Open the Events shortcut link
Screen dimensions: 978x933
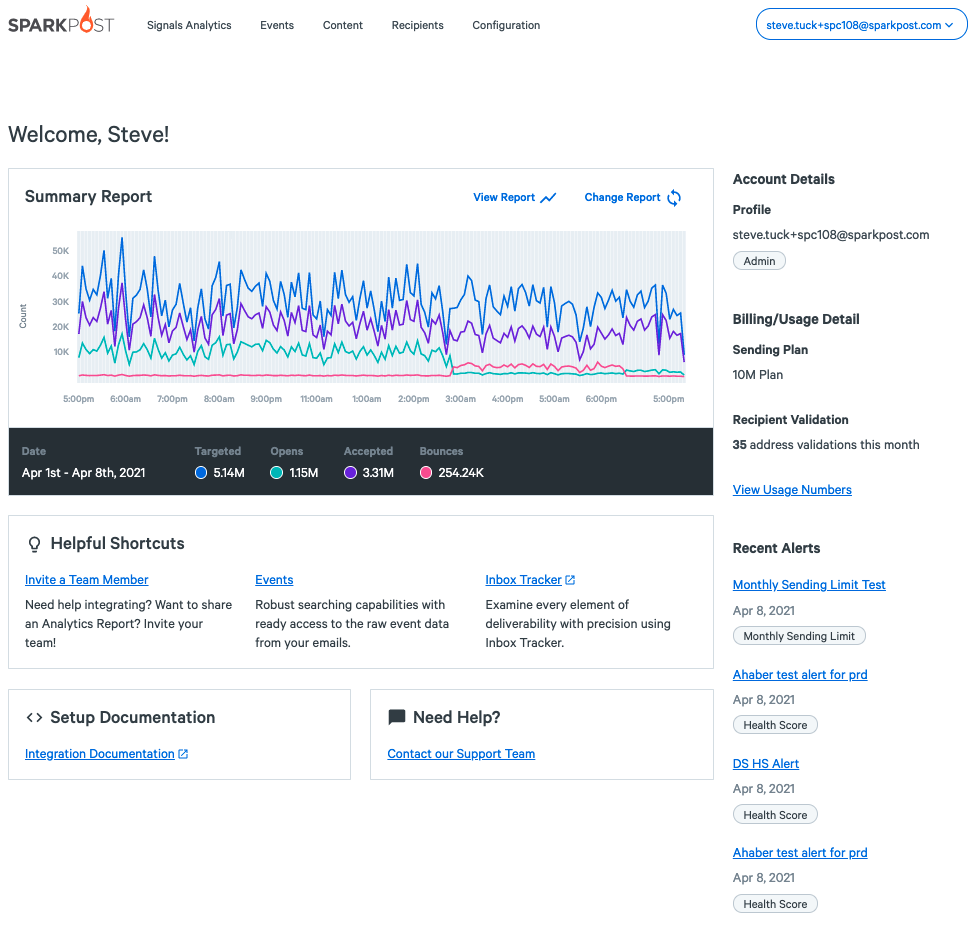[274, 579]
